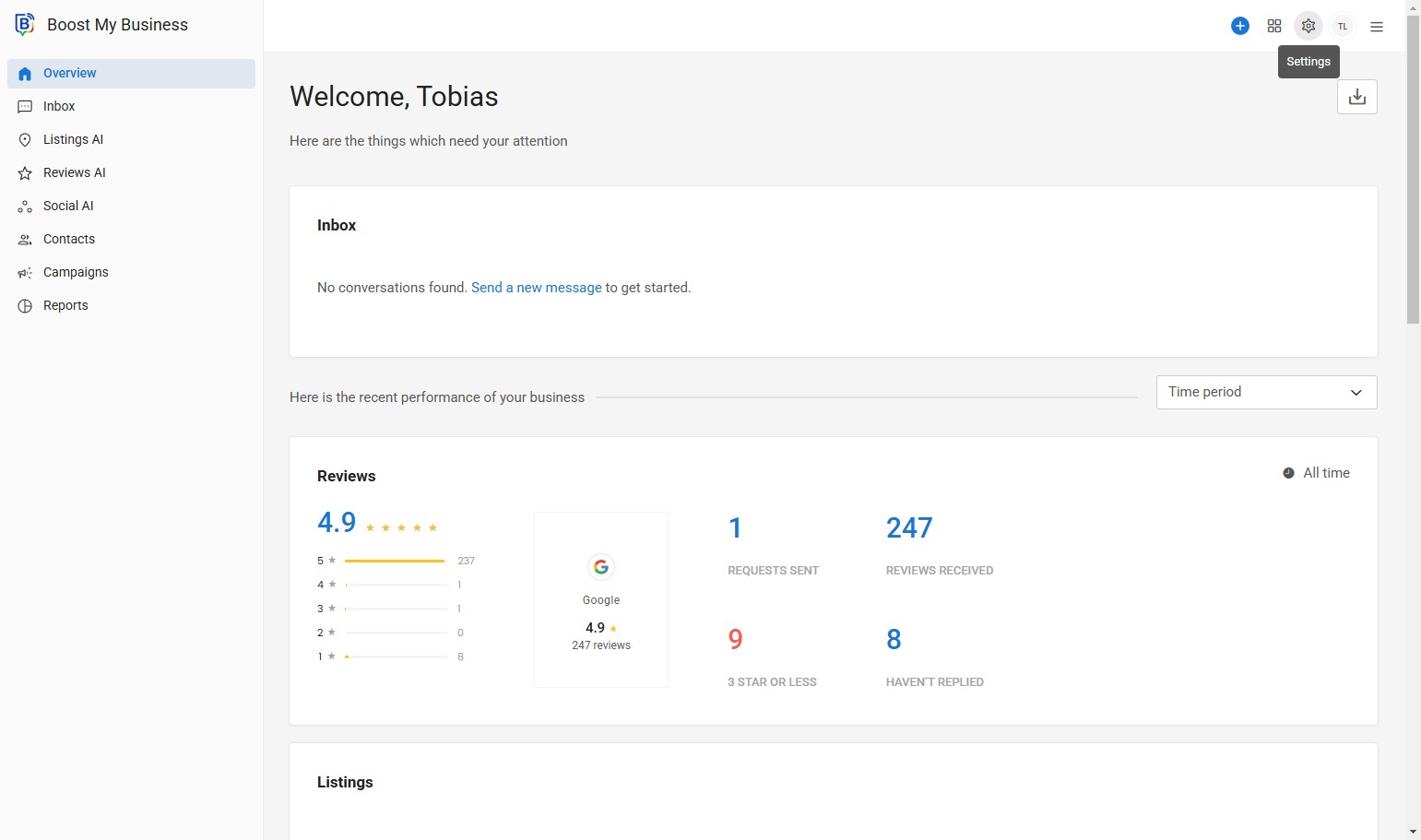Click the 'Send a new message' link
This screenshot has width=1421, height=840.
click(536, 288)
